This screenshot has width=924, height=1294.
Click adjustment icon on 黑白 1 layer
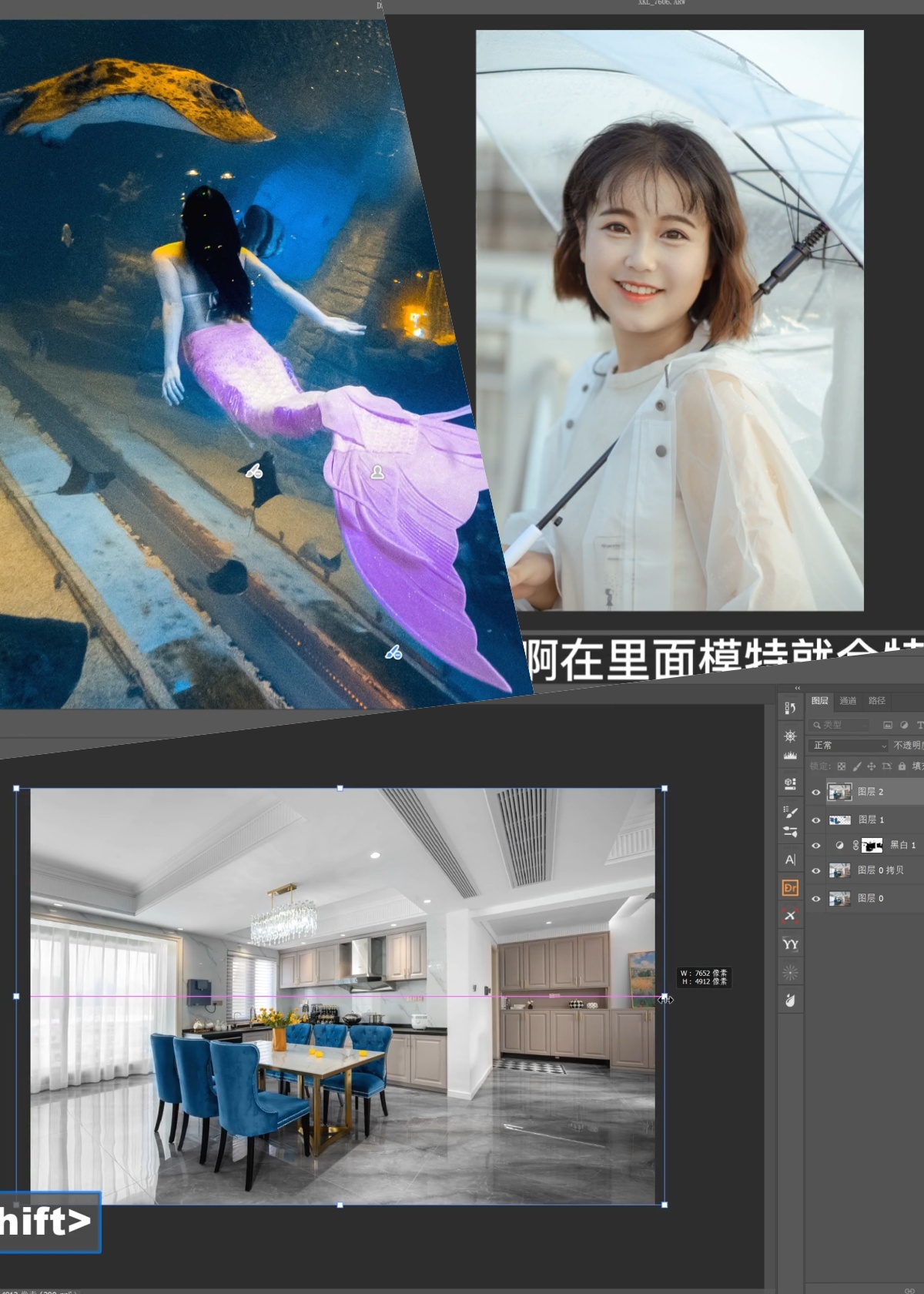click(839, 845)
